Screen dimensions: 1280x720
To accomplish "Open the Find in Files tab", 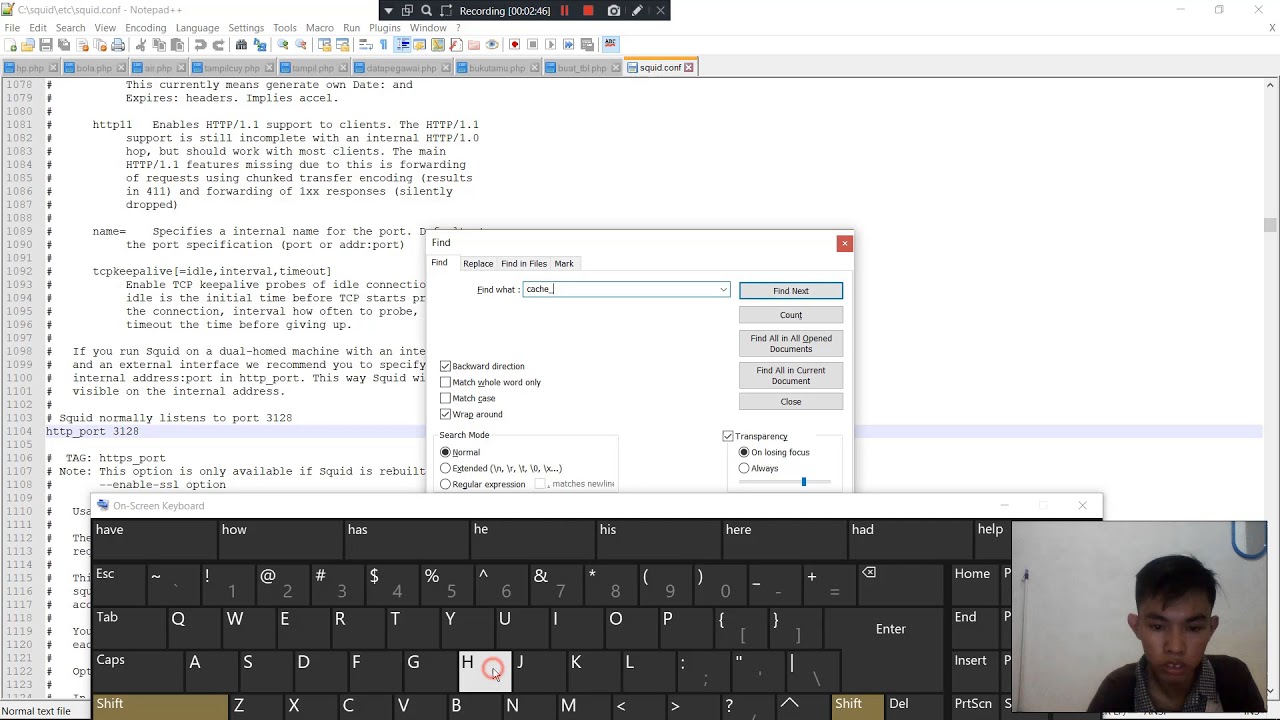I will (524, 264).
